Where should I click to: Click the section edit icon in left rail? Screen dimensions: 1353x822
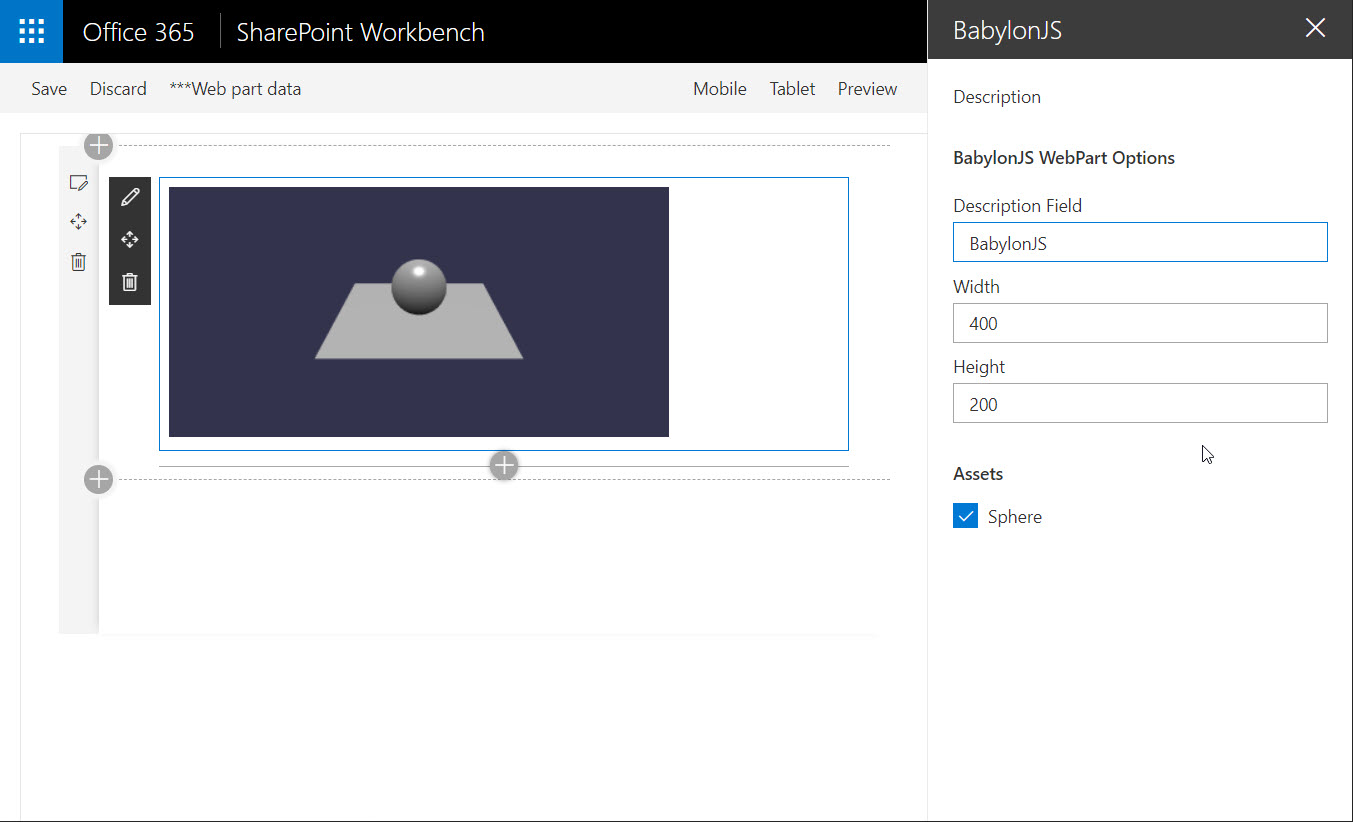pyautogui.click(x=79, y=183)
